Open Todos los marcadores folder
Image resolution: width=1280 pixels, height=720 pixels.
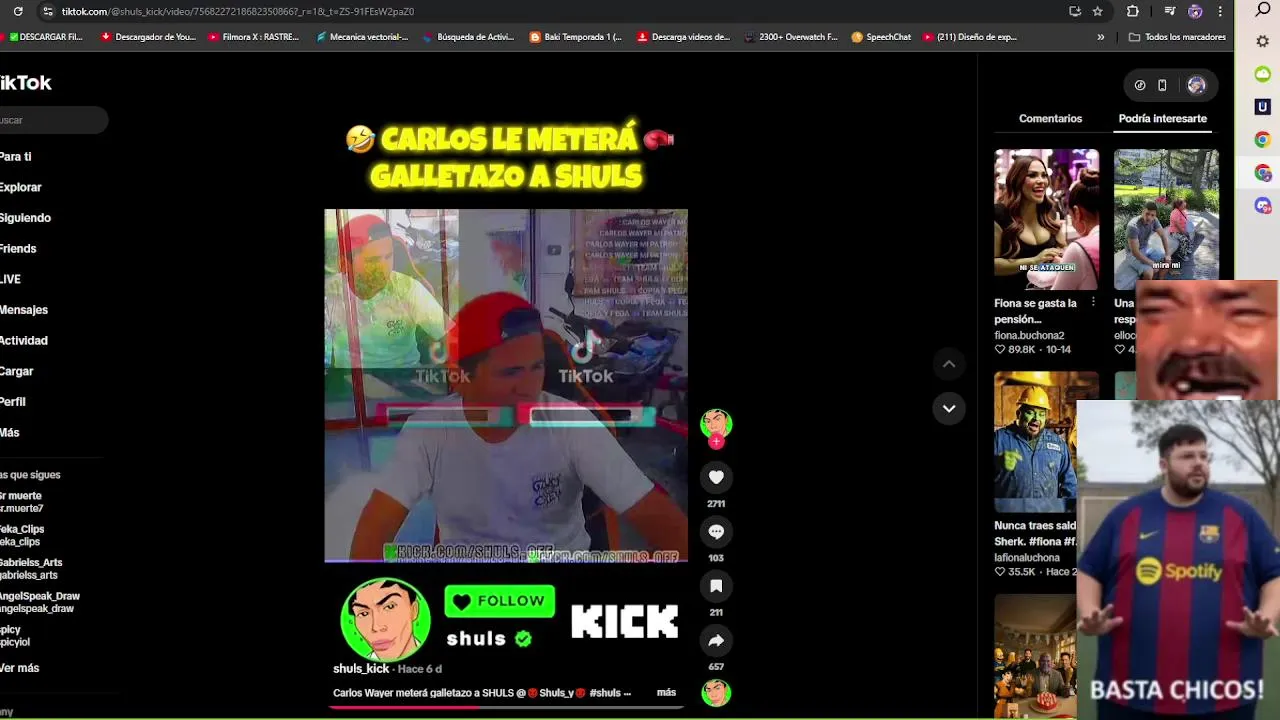(x=1177, y=37)
